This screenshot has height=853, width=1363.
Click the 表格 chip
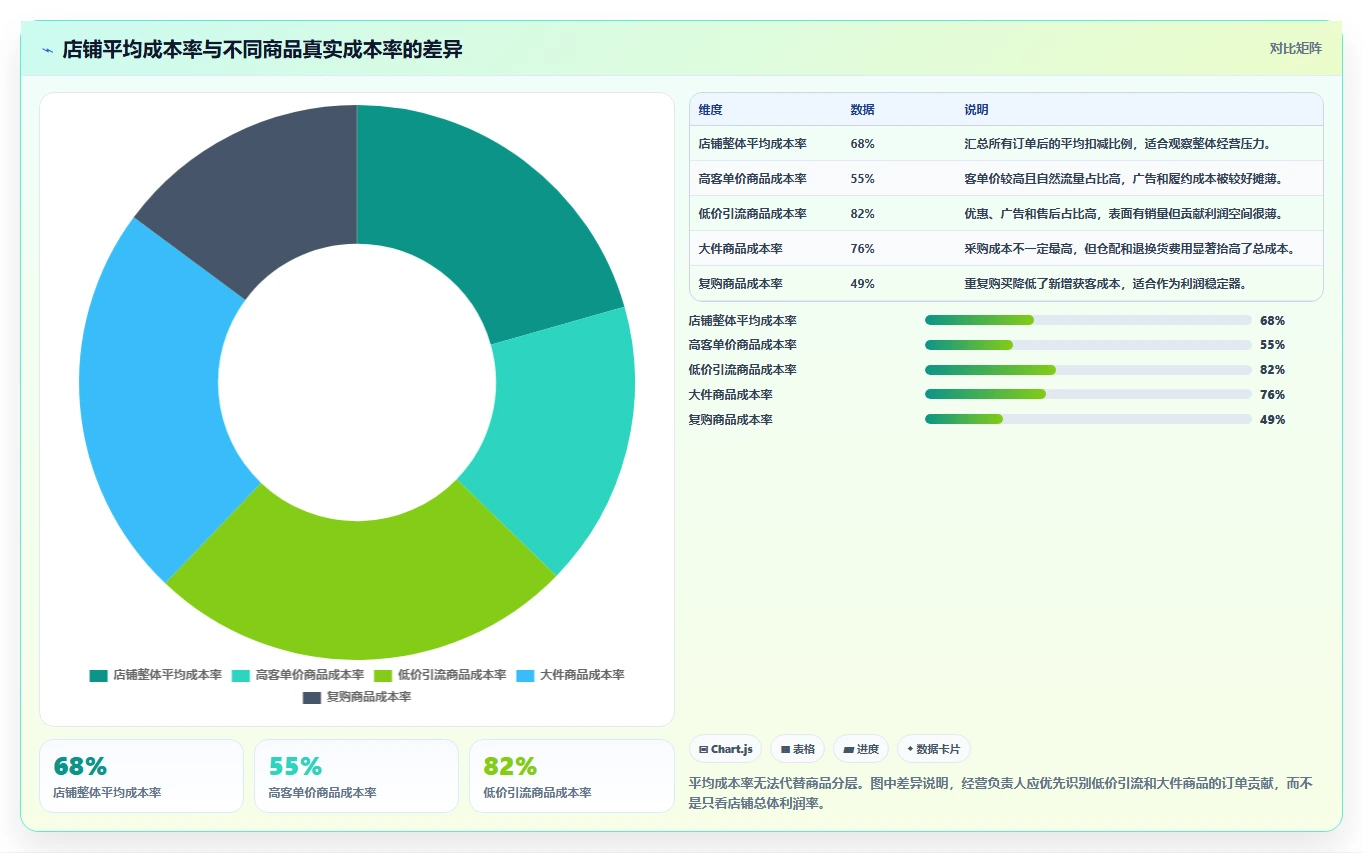(797, 749)
